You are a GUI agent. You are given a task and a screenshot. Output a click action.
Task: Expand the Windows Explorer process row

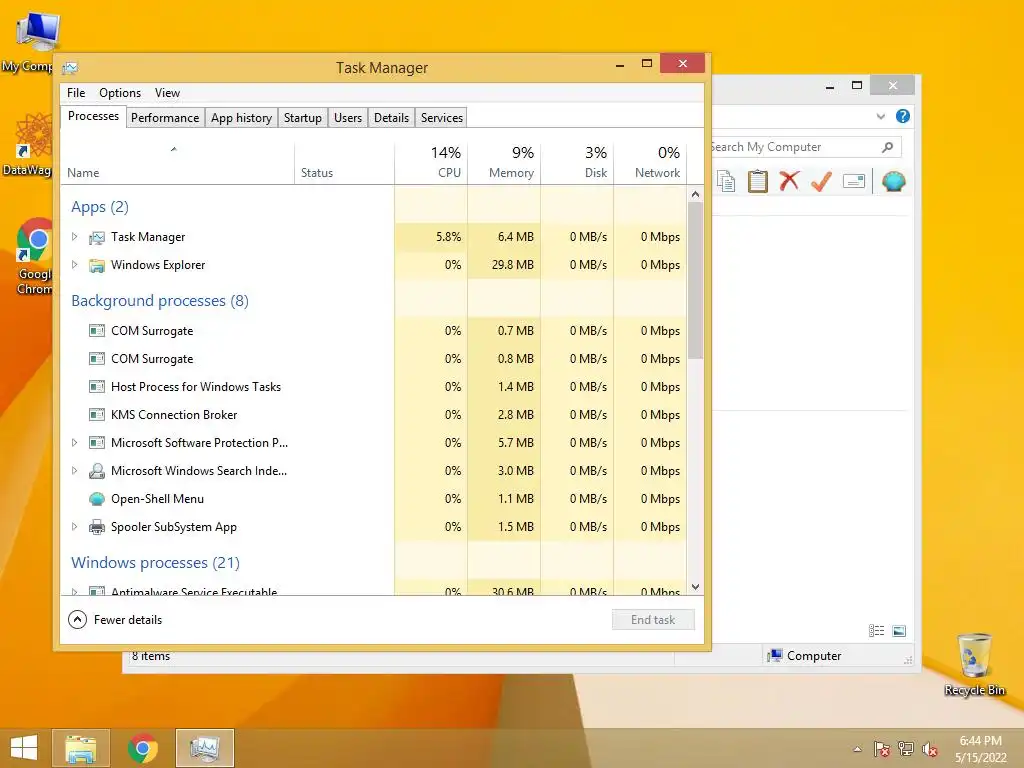click(74, 264)
